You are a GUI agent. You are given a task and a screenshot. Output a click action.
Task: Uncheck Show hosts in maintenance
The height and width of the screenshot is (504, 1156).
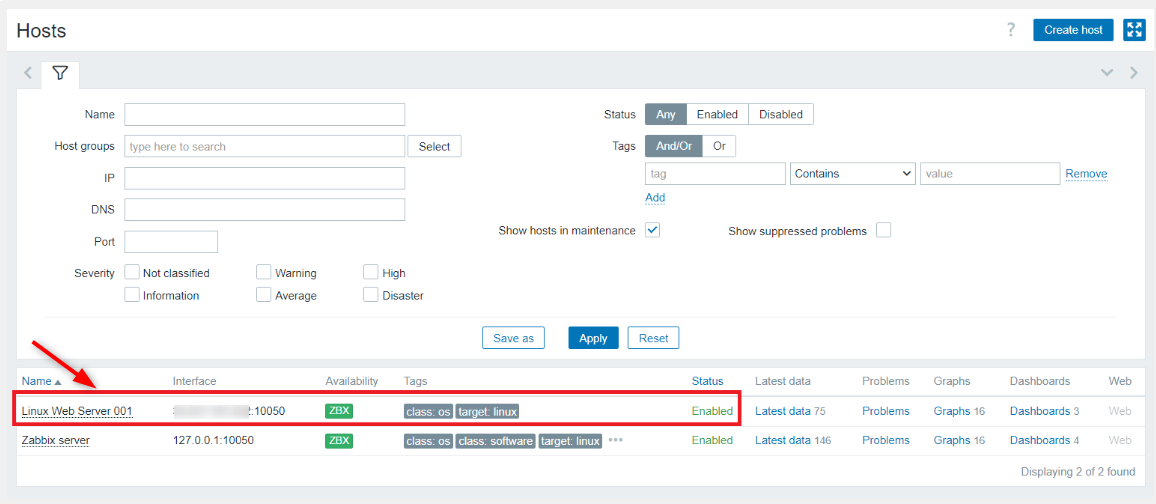(x=652, y=230)
